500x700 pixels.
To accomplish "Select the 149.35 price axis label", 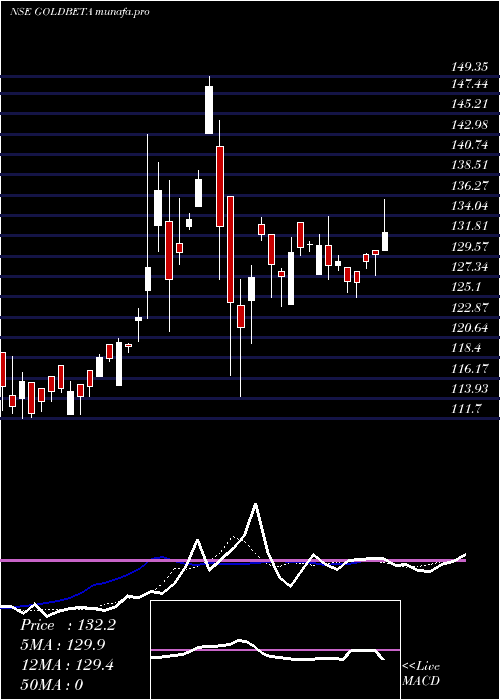I will (x=470, y=67).
